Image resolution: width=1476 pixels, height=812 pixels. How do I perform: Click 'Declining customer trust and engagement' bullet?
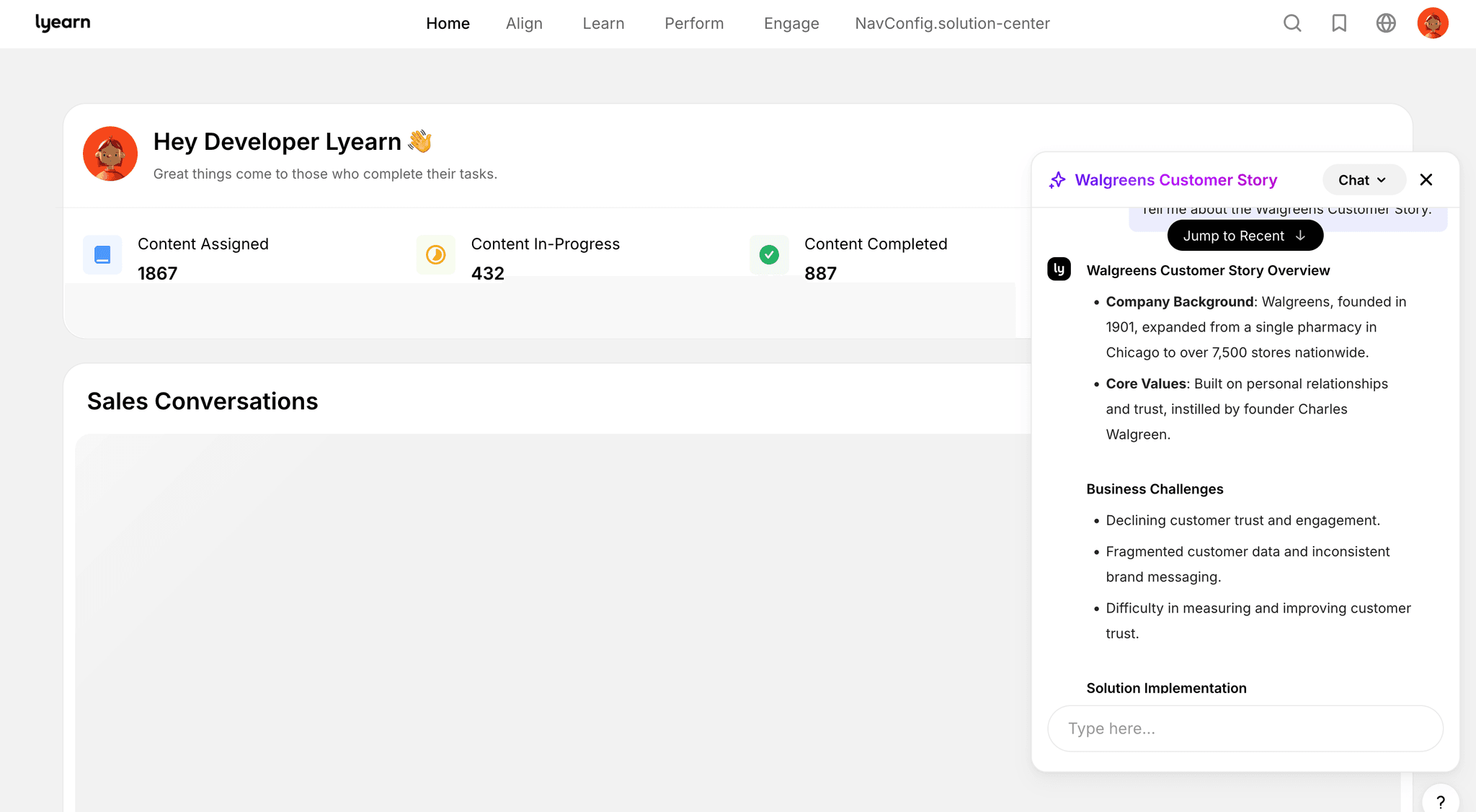(x=1242, y=520)
